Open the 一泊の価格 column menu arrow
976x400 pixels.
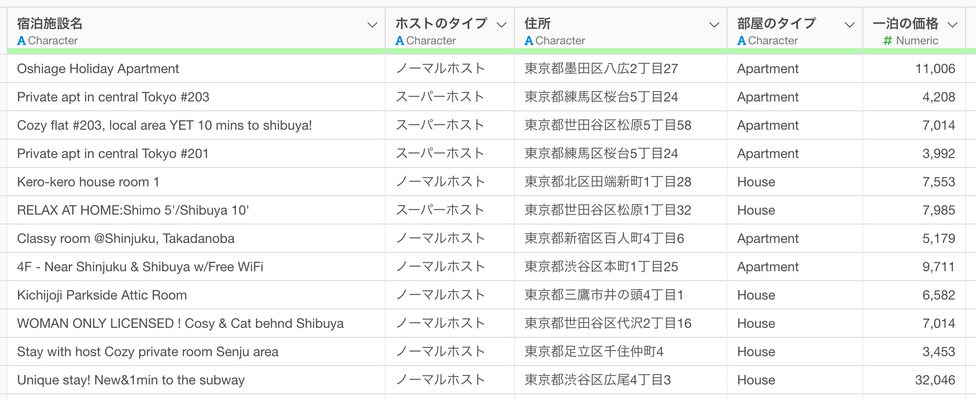pyautogui.click(x=952, y=25)
